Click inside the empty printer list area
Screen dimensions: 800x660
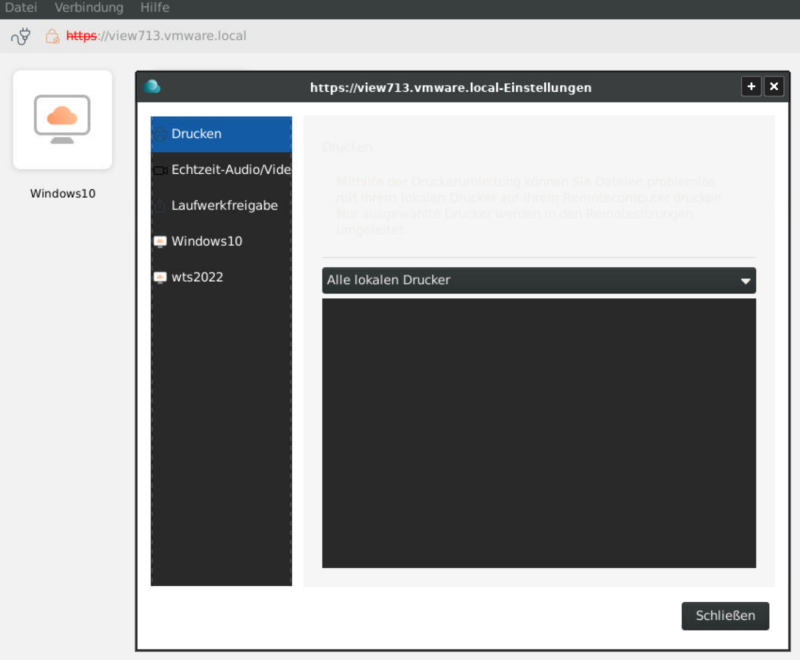(x=539, y=433)
